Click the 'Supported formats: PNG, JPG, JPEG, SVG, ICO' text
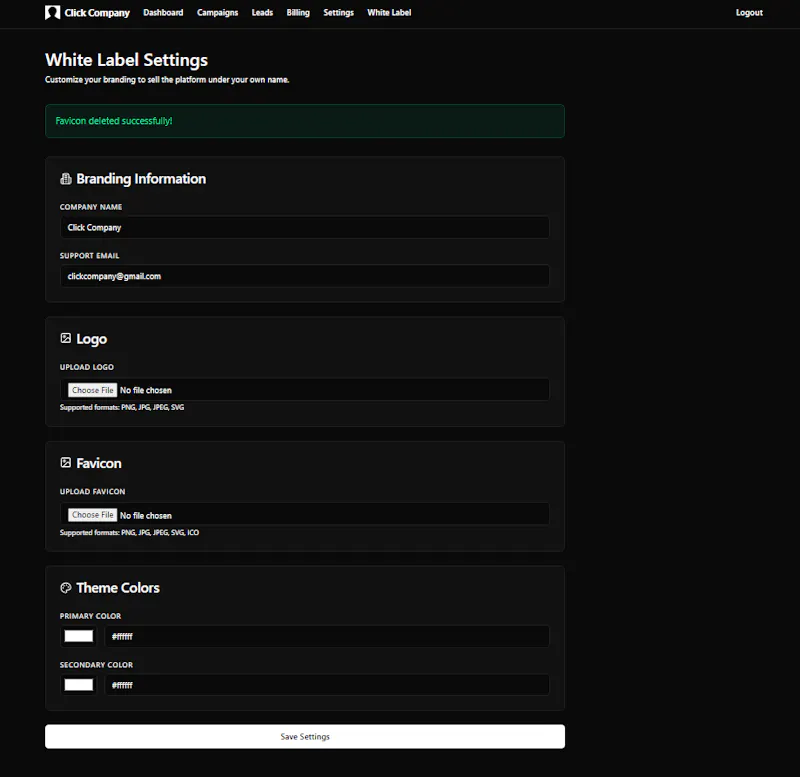 129,532
